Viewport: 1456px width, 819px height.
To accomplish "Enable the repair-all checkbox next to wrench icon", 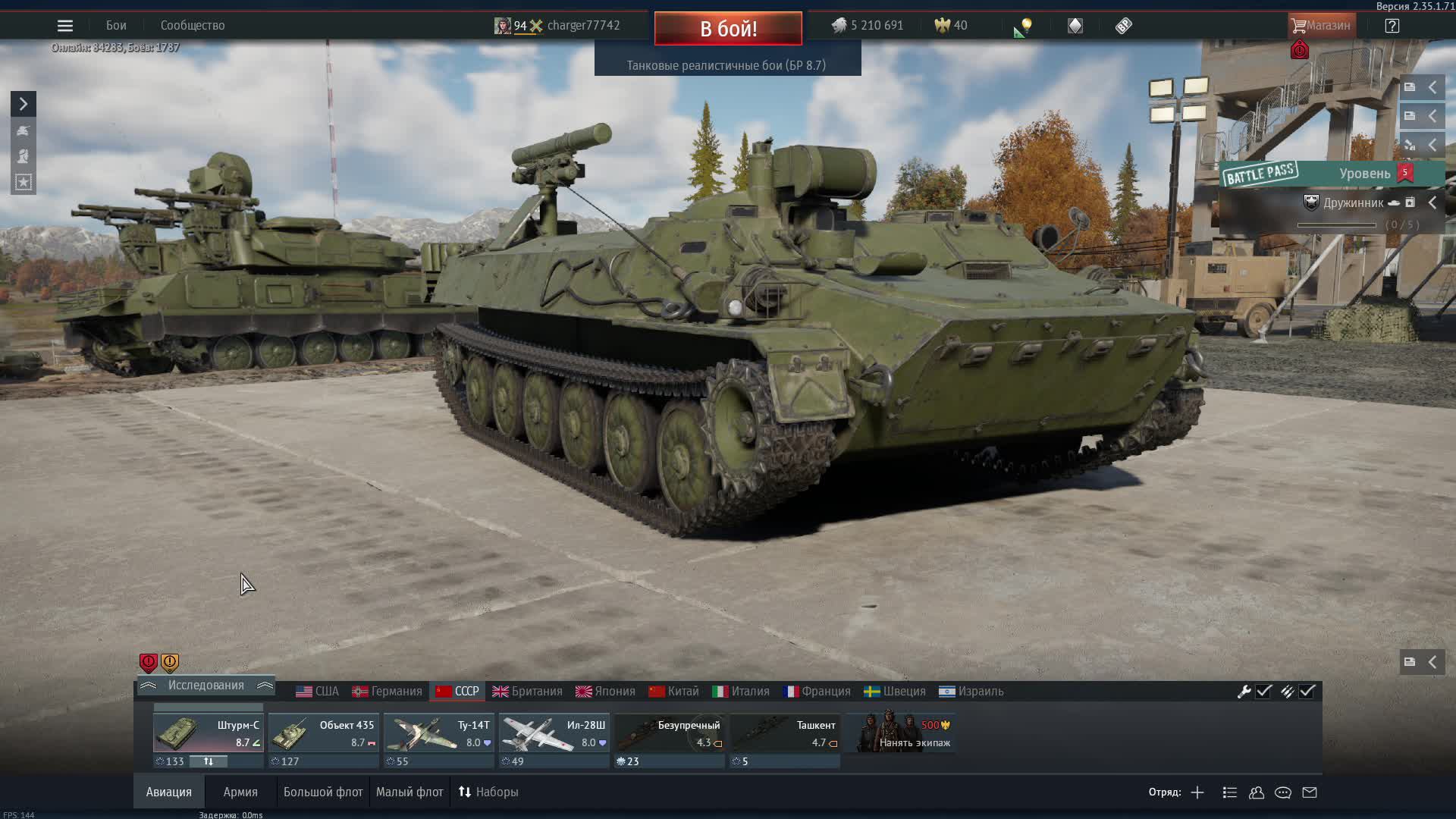I will [1263, 692].
